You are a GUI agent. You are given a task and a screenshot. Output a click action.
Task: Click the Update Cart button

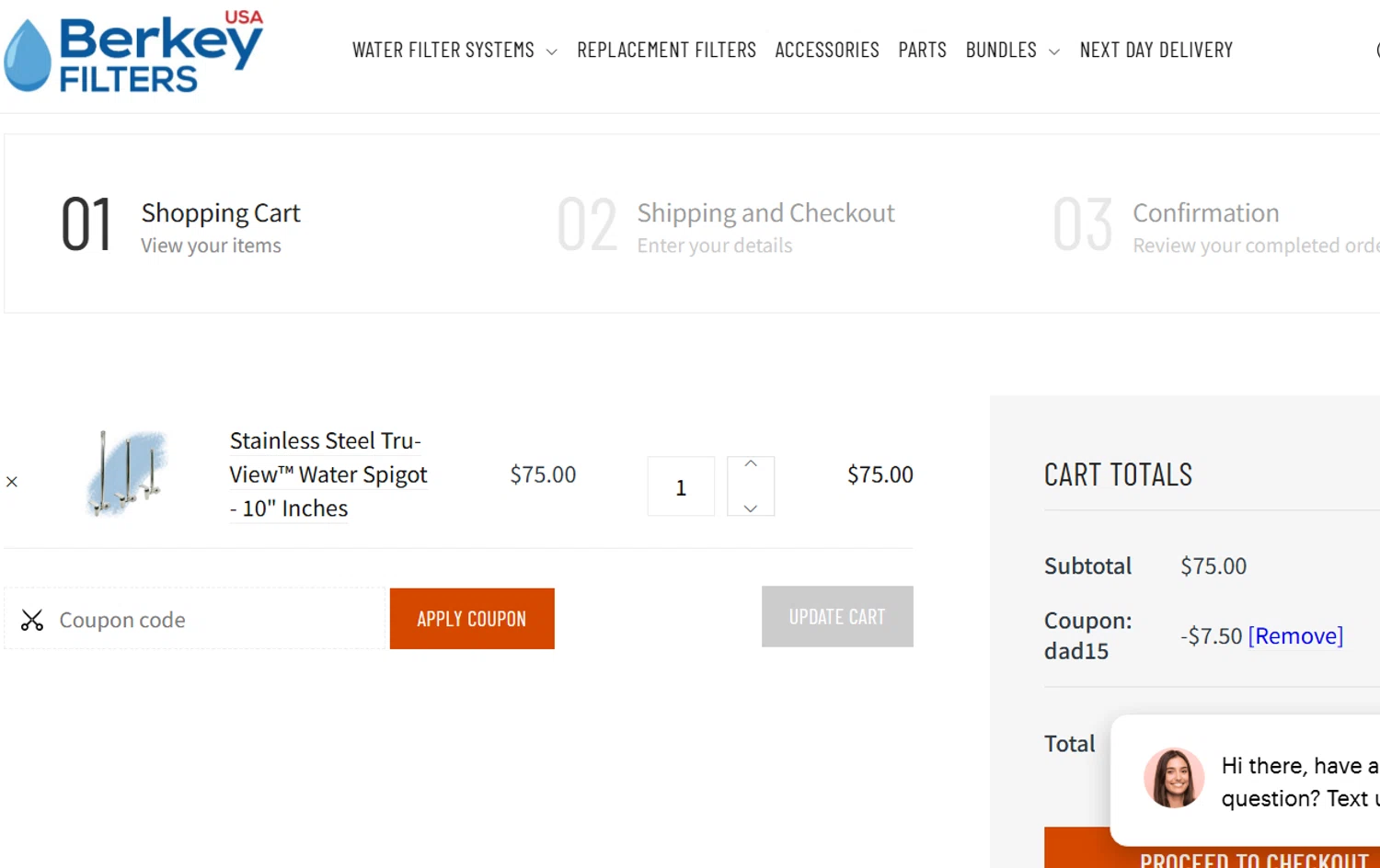(837, 617)
